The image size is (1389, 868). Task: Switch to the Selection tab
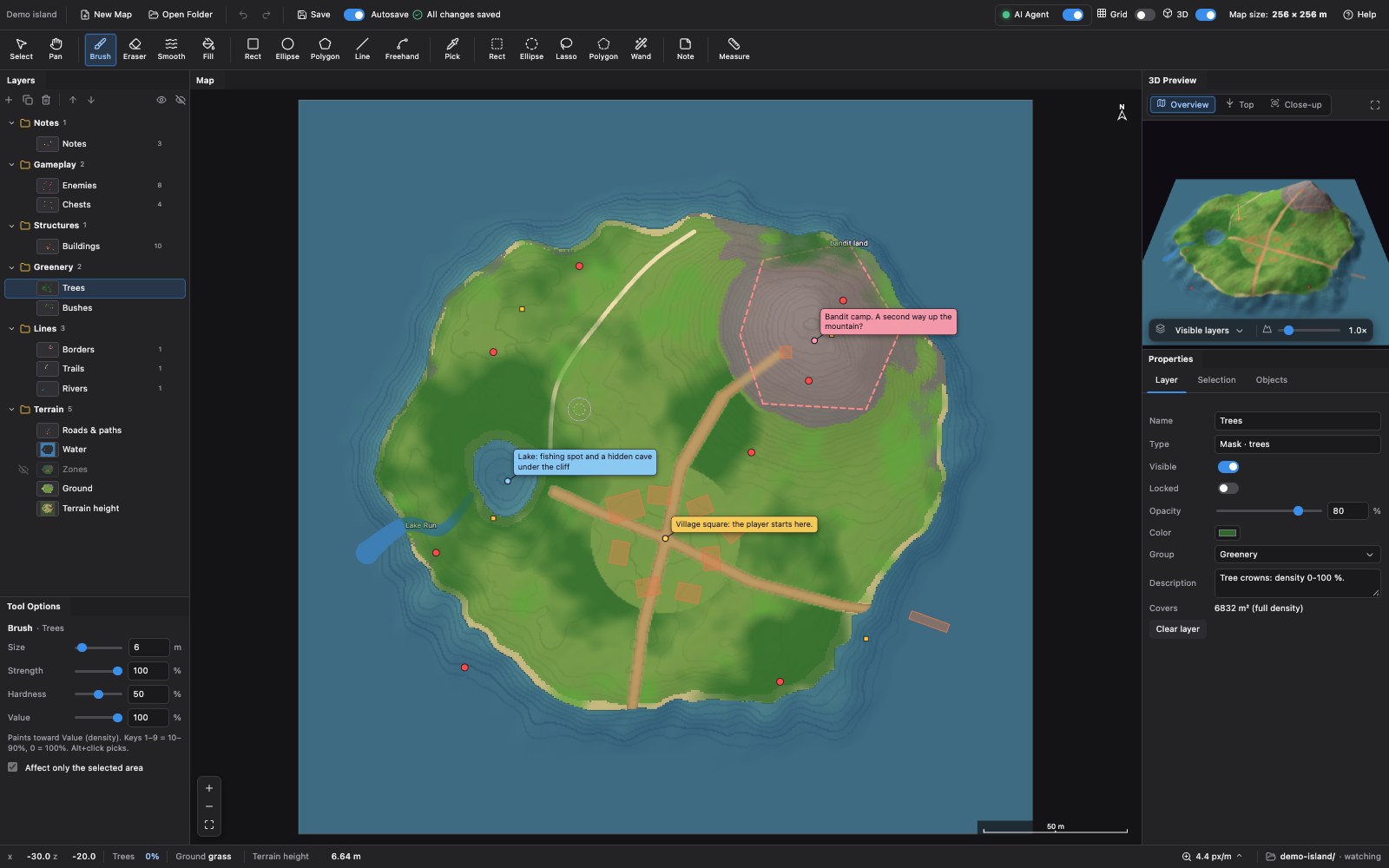point(1216,380)
